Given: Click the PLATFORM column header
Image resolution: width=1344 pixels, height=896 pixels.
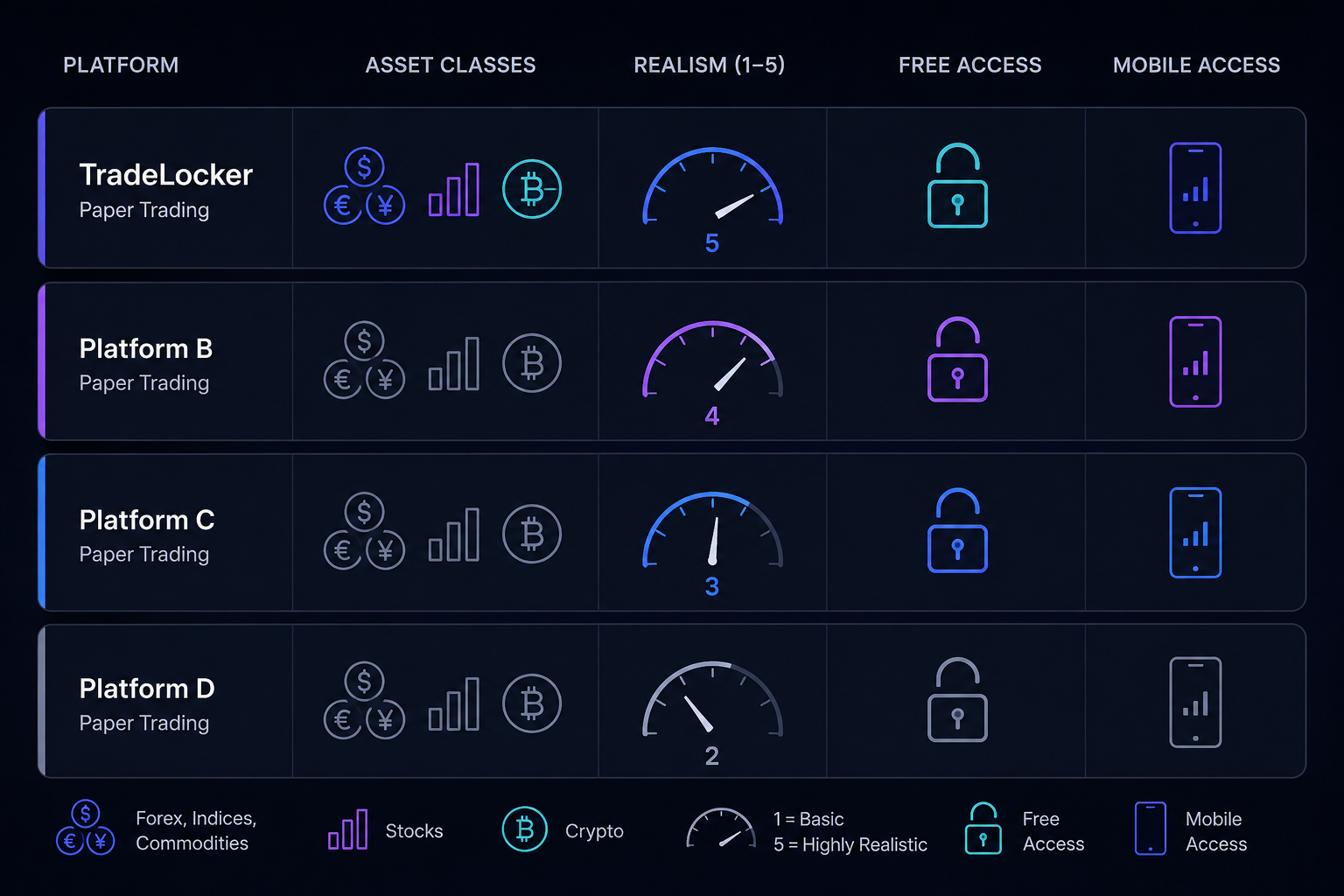Looking at the screenshot, I should [x=121, y=66].
